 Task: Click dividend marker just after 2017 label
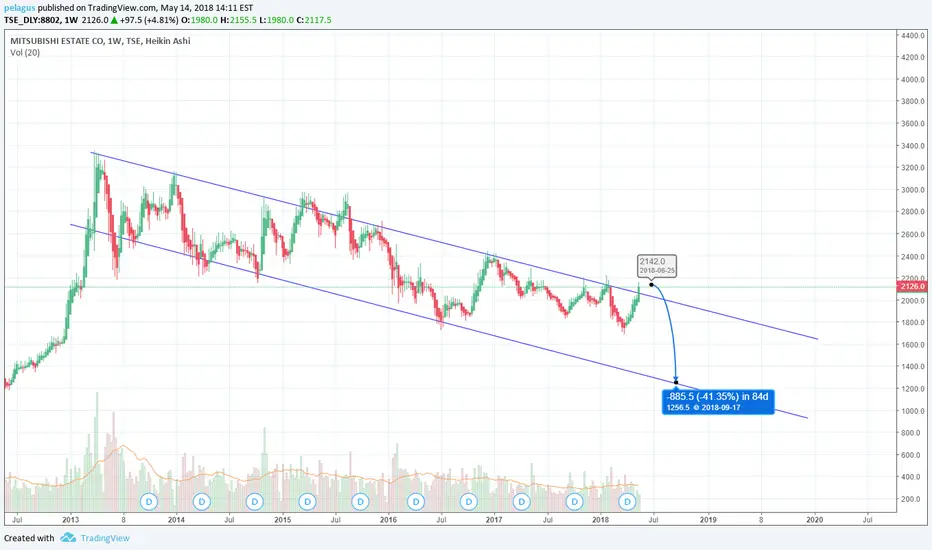tap(521, 502)
